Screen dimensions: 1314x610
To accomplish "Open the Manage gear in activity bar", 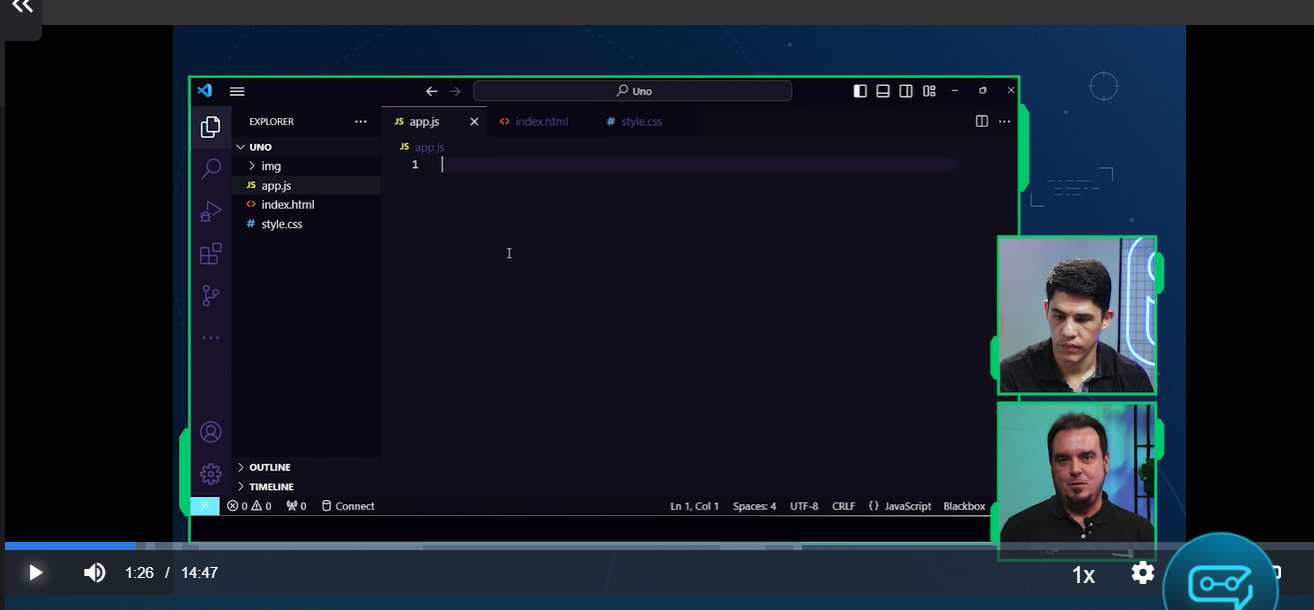I will coord(210,474).
